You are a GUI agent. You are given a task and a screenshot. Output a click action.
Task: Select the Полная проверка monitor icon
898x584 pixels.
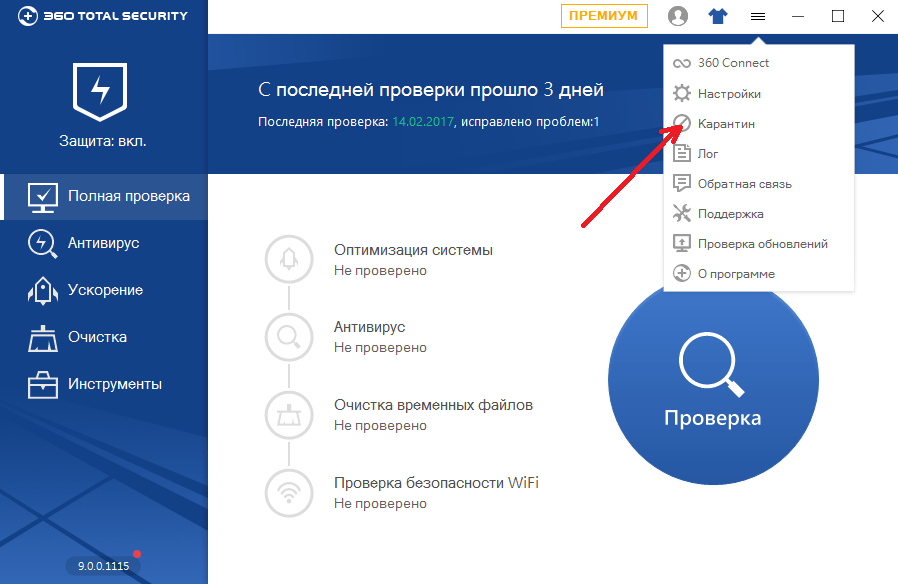[43, 198]
